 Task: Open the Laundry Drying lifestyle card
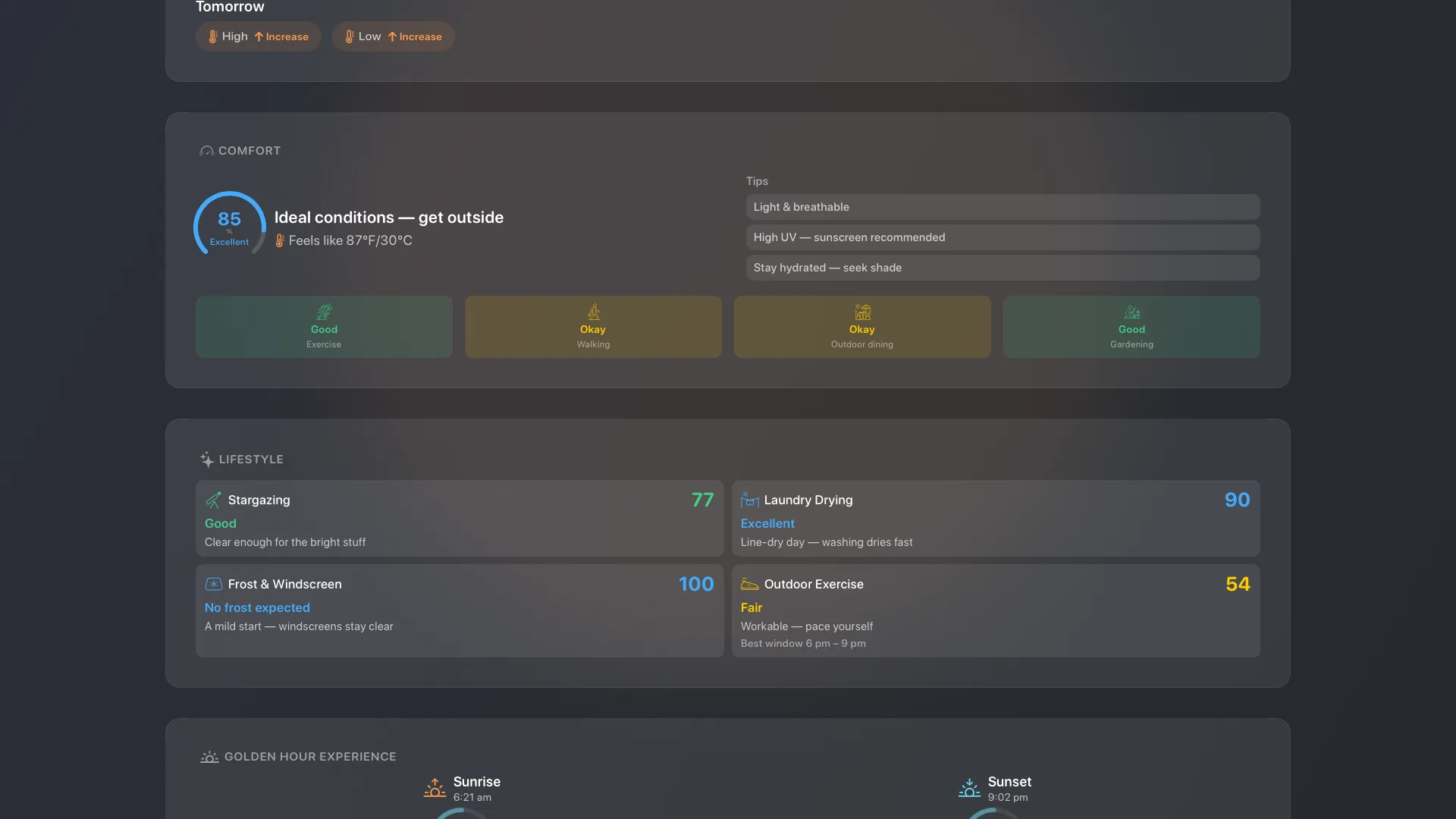pyautogui.click(x=996, y=519)
